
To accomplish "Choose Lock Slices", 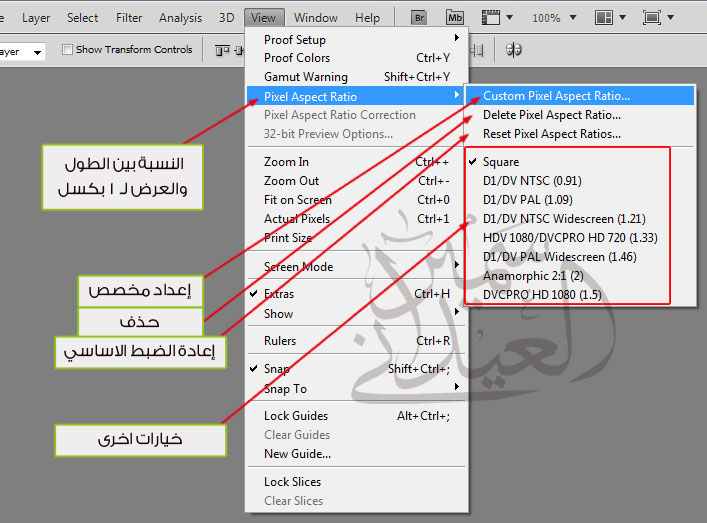I will pos(357,482).
